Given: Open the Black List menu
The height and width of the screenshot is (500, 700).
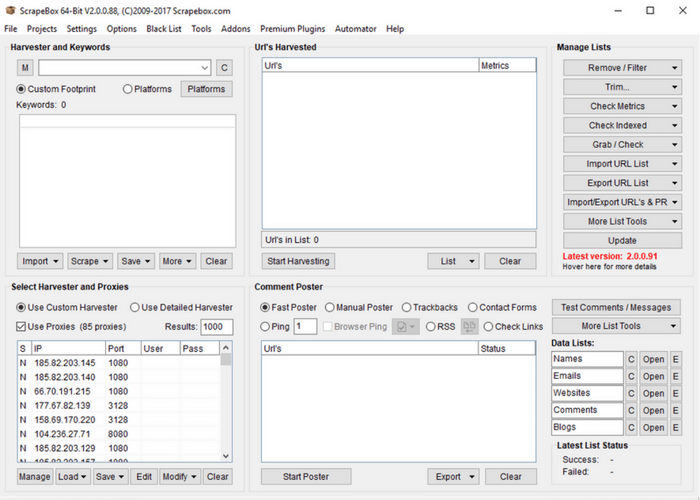Looking at the screenshot, I should coord(164,29).
